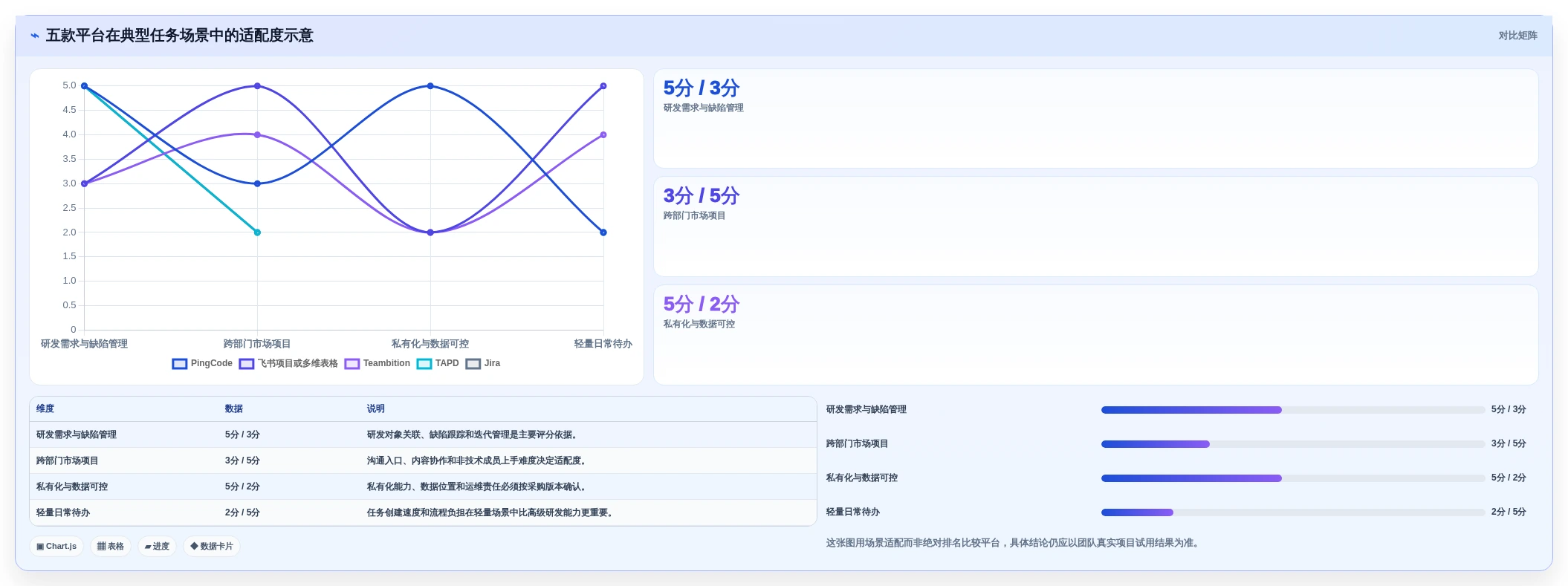Viewport: 1568px width, 586px height.
Task: Click the 表格 chip
Action: point(111,546)
